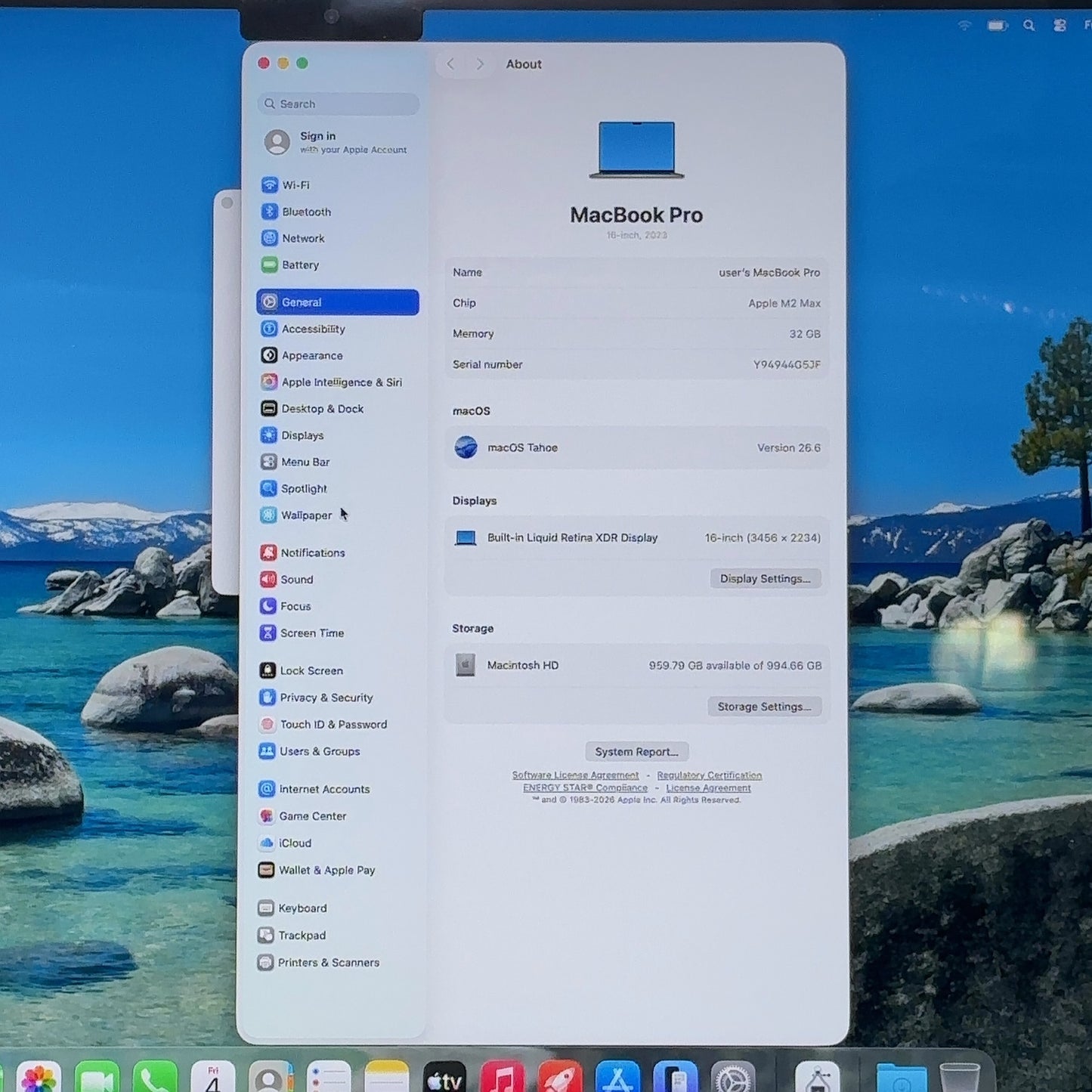View the Regulatory Certification link
Viewport: 1092px width, 1092px height.
(709, 775)
